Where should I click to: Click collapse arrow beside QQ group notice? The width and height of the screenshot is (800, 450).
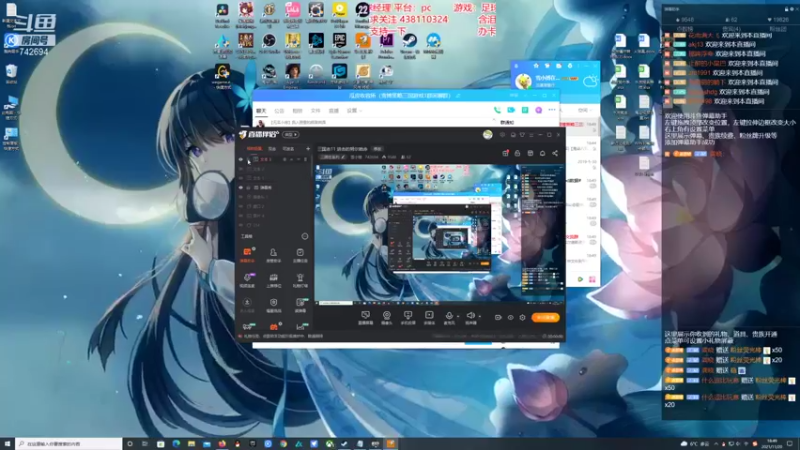point(493,119)
